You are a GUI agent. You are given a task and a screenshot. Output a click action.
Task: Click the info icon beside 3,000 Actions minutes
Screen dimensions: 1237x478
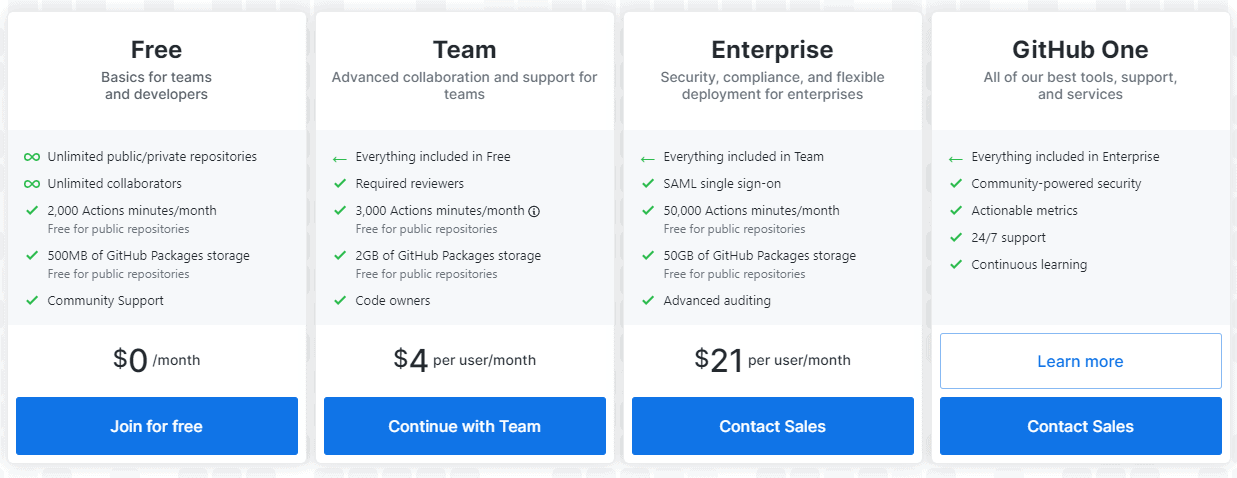pos(534,211)
